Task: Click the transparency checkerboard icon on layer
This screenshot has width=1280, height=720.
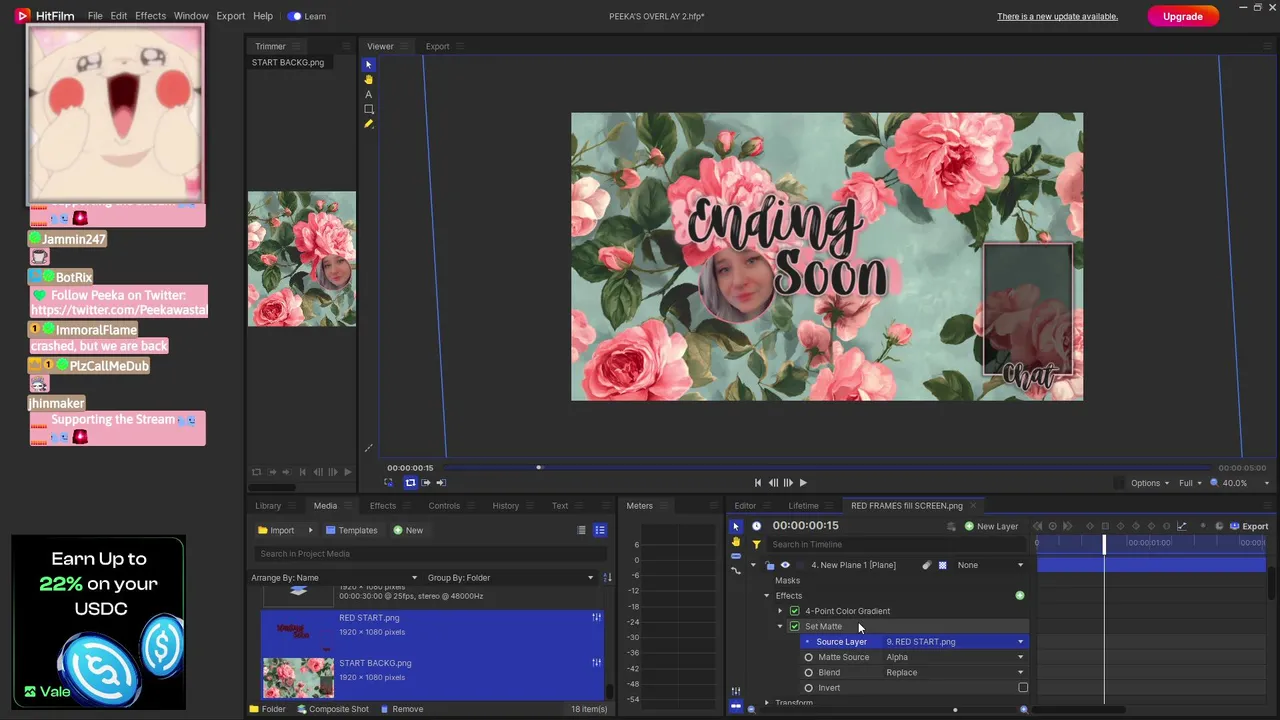Action: (942, 565)
